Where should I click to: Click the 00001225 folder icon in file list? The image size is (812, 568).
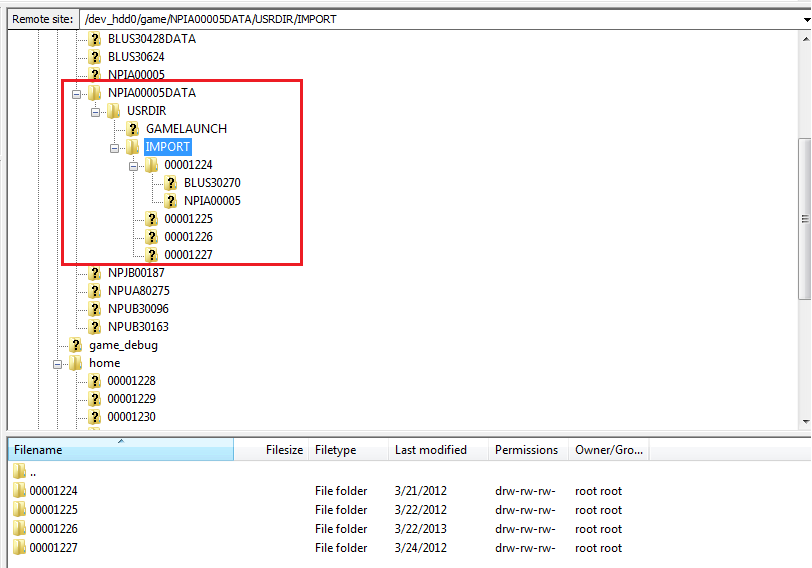coord(19,509)
